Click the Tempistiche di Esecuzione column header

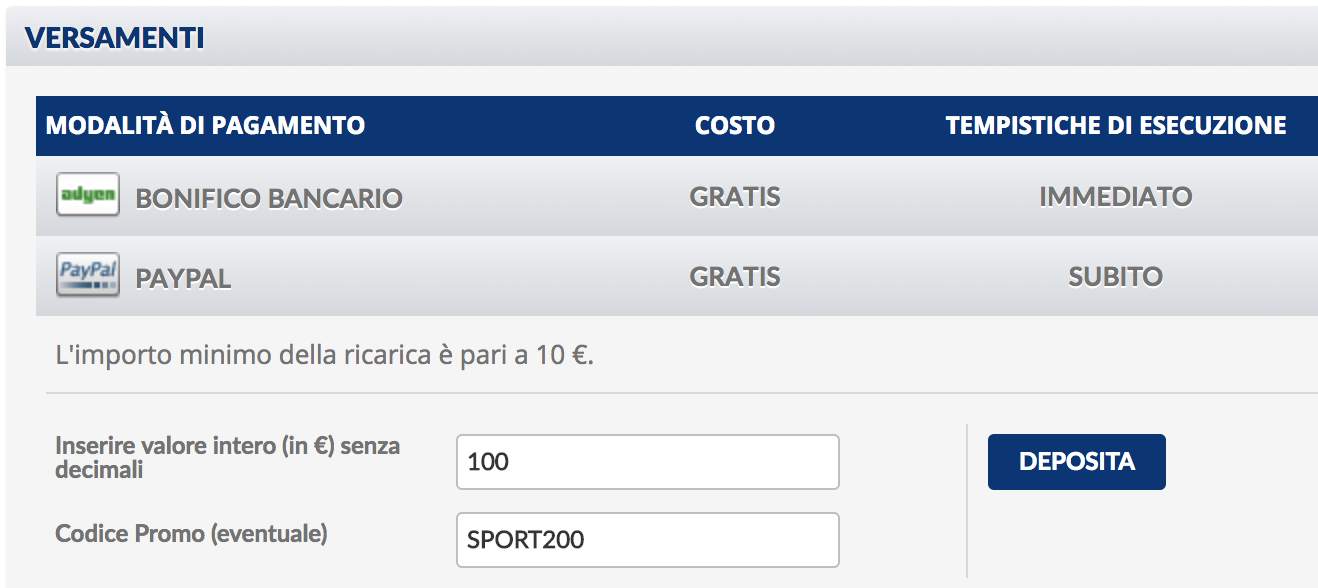click(1115, 126)
